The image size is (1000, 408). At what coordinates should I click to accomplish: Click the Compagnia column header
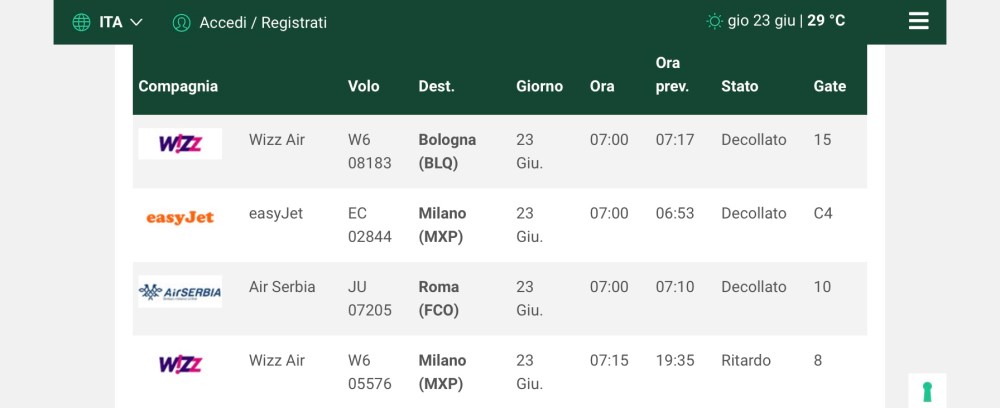[178, 86]
